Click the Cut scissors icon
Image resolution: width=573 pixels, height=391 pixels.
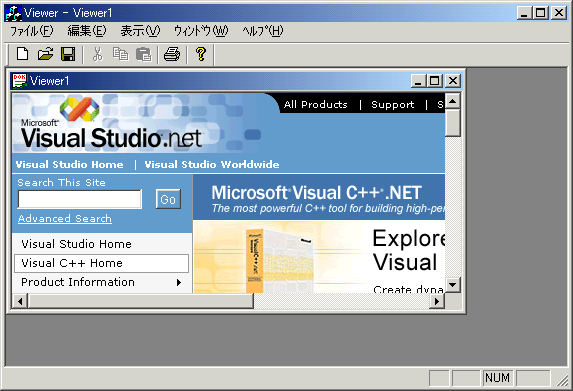pos(97,54)
